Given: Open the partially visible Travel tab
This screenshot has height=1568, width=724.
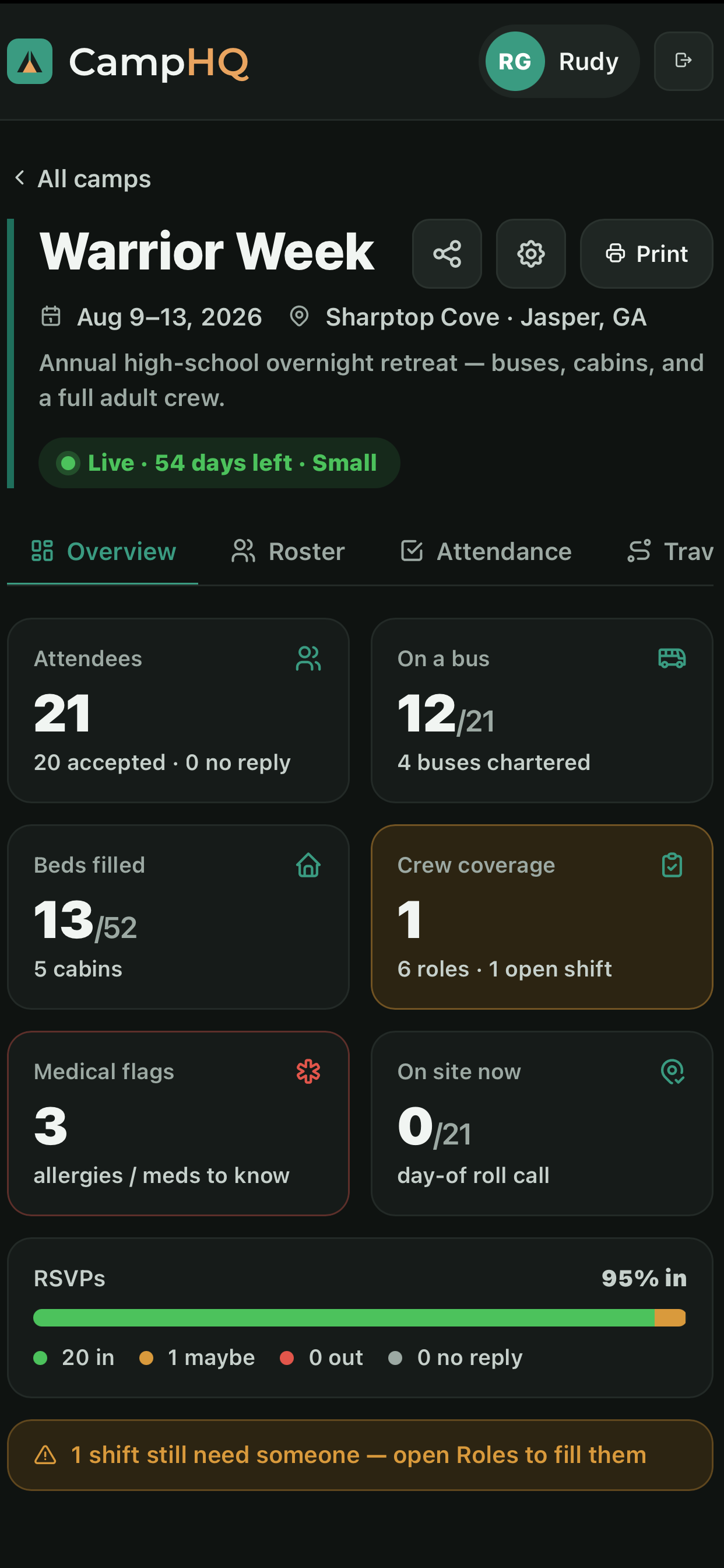Looking at the screenshot, I should (670, 551).
